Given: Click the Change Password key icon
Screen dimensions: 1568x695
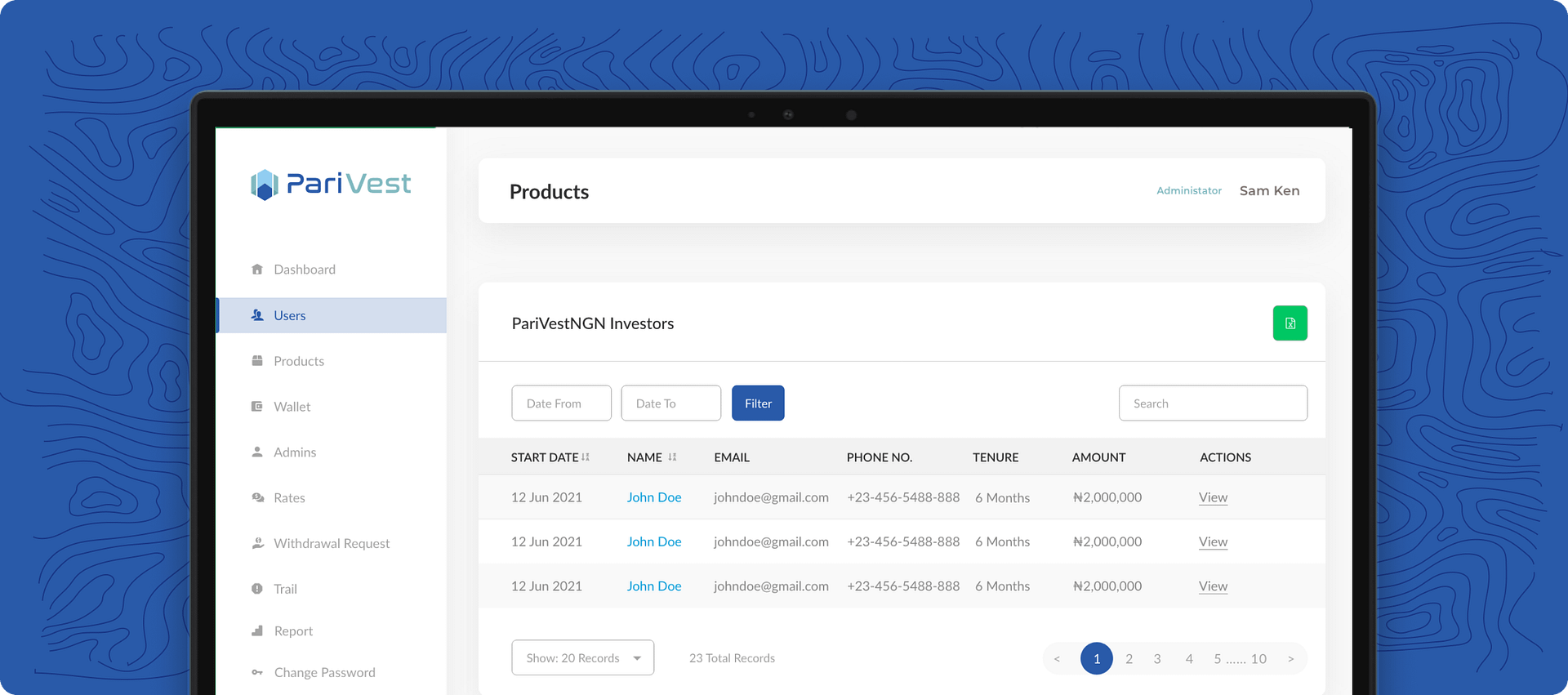Looking at the screenshot, I should [257, 672].
